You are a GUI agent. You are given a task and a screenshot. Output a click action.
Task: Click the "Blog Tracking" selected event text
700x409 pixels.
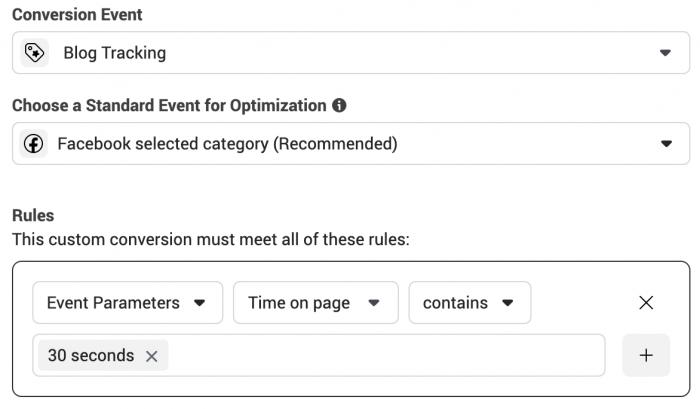[x=115, y=53]
